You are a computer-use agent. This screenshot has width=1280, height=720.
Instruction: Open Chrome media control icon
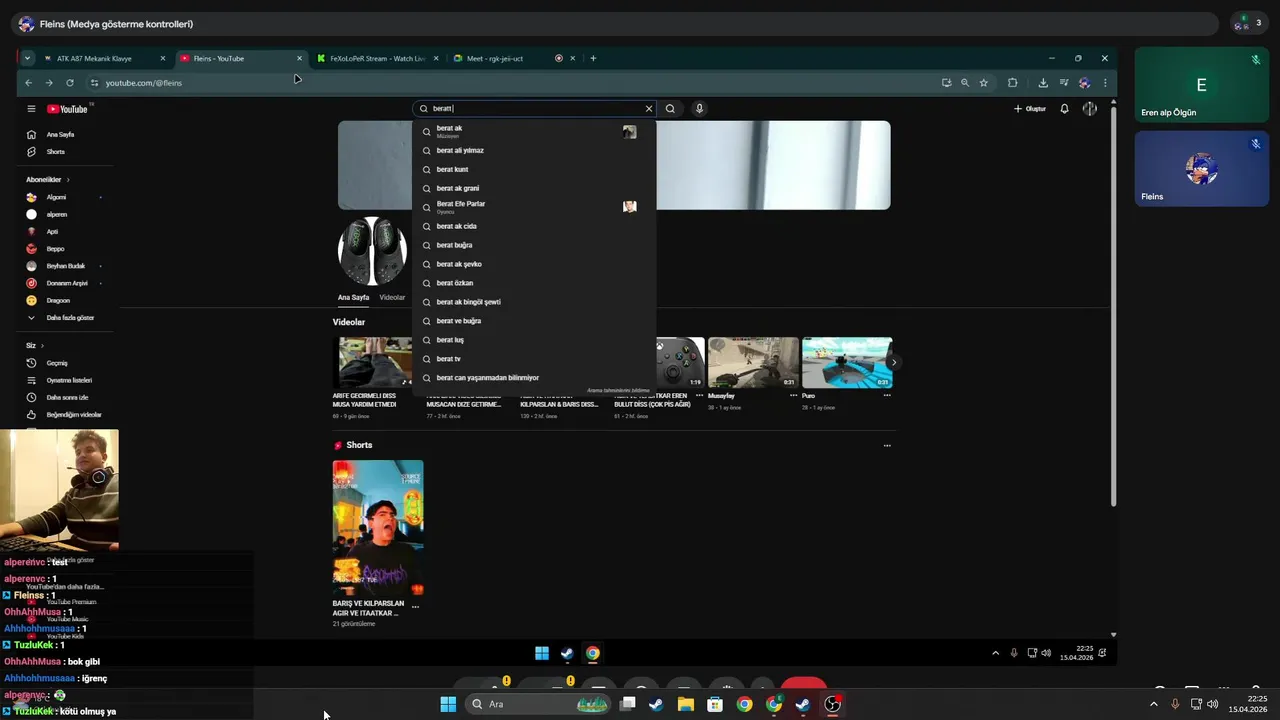[1064, 83]
